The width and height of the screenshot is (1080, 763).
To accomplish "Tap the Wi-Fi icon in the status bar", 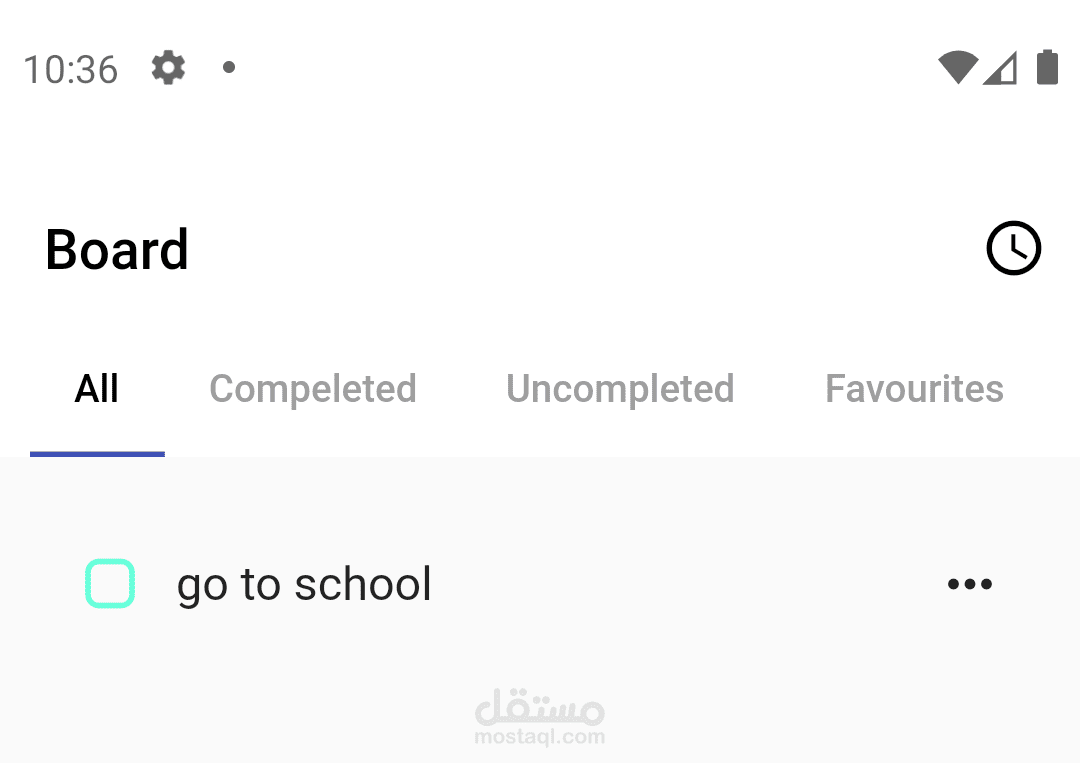I will tap(957, 67).
